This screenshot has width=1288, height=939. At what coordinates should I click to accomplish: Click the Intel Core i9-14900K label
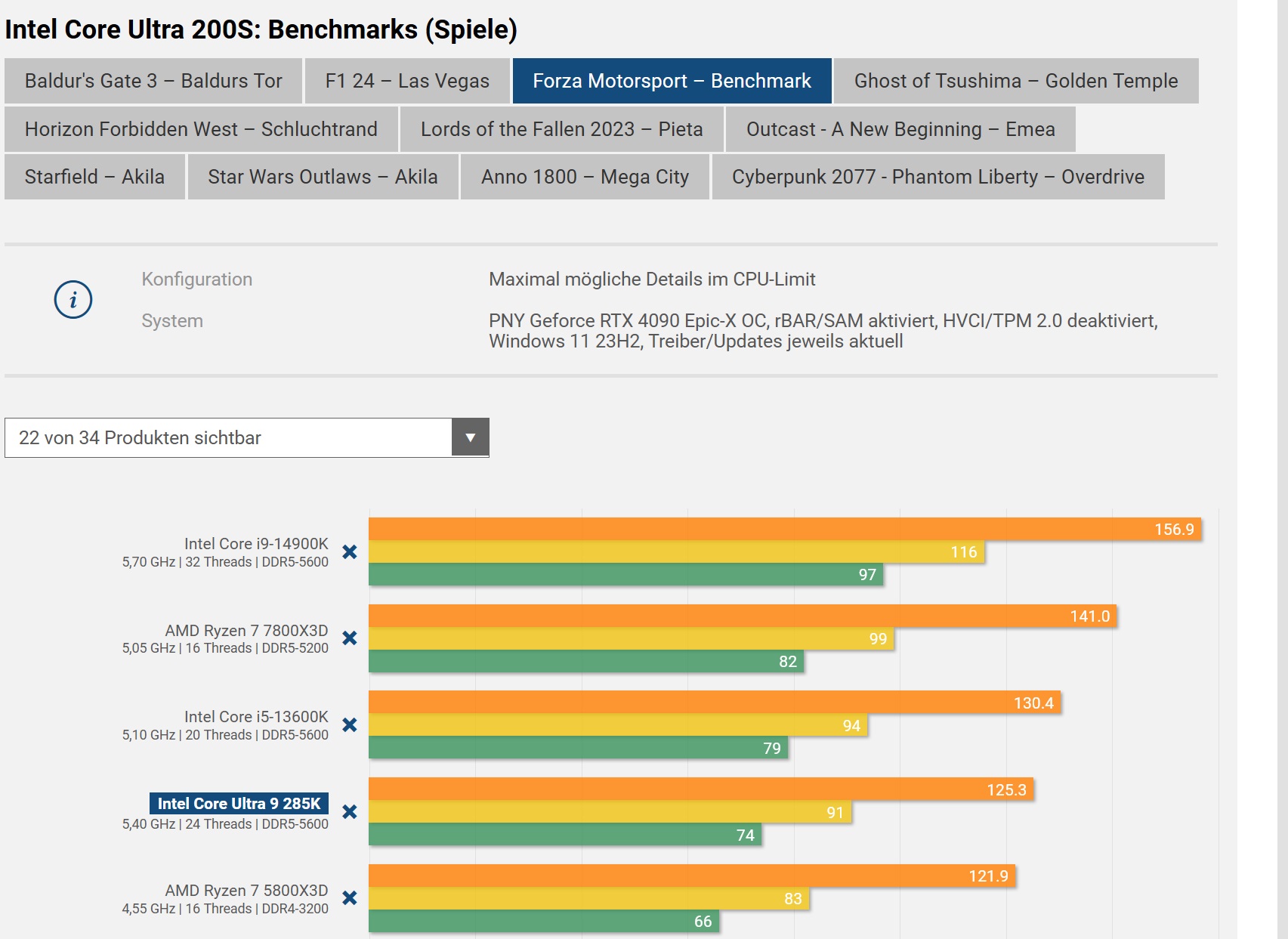pyautogui.click(x=256, y=544)
